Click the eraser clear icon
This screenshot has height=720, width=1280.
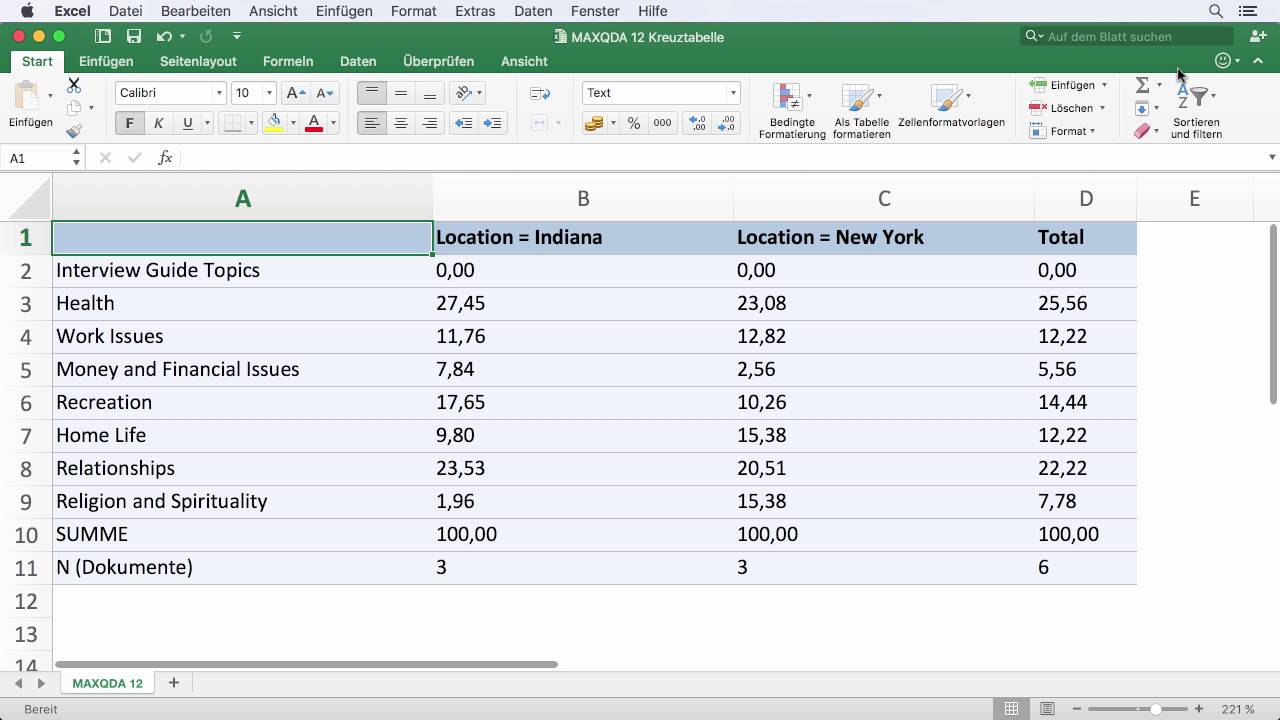(x=1142, y=131)
